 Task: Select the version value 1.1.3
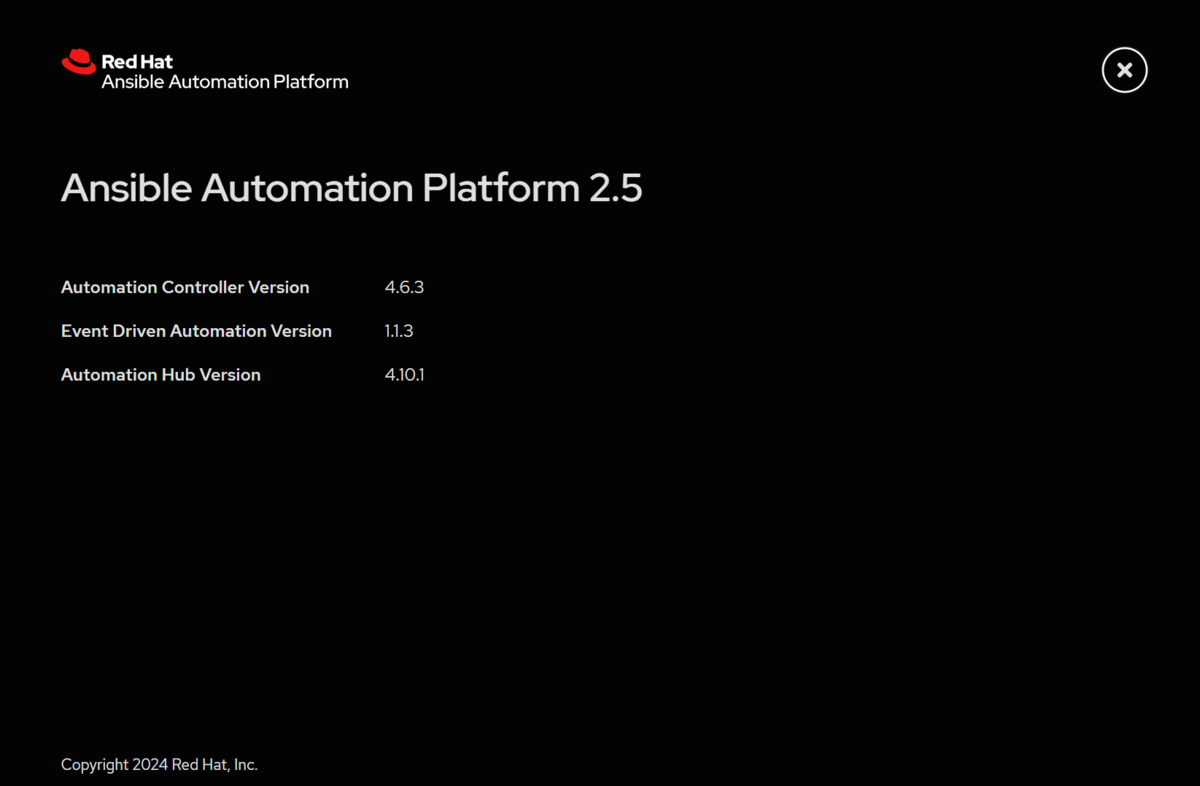(x=399, y=331)
